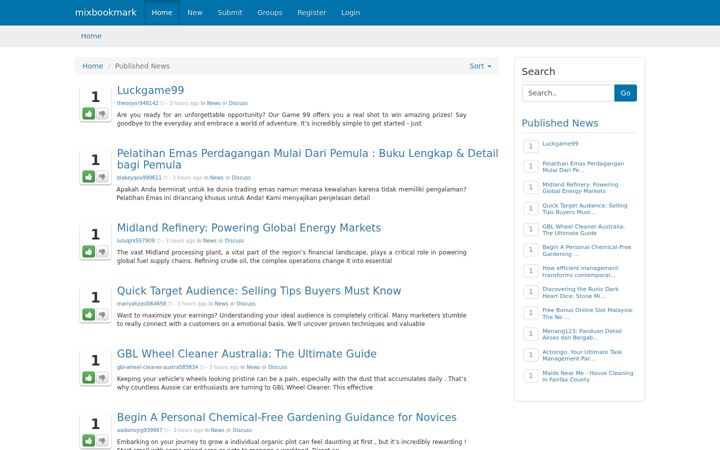720x450 pixels.
Task: Open sidebar link Maids Near Me - House Cleaning
Action: click(587, 377)
